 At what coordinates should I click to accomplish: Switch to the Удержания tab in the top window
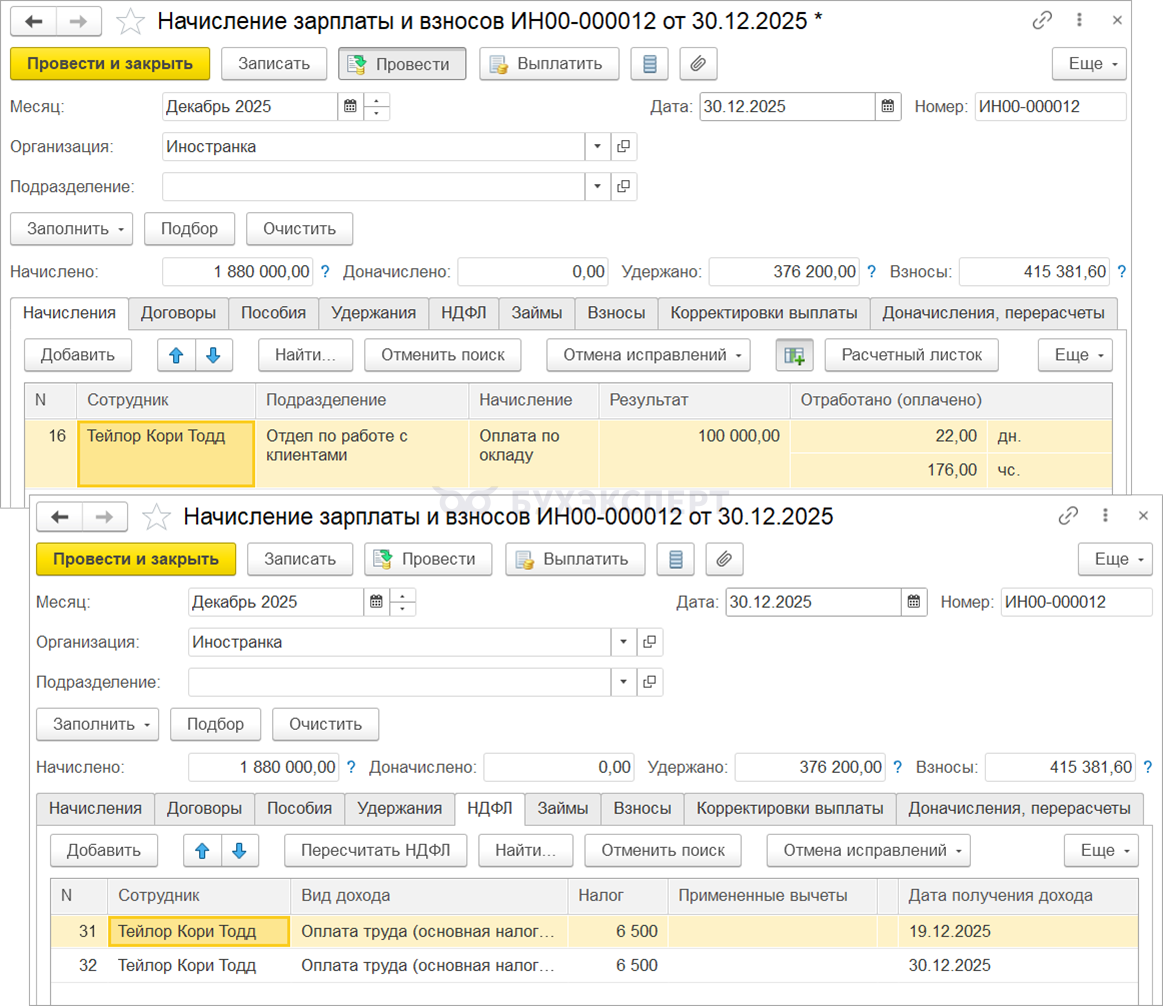374,313
